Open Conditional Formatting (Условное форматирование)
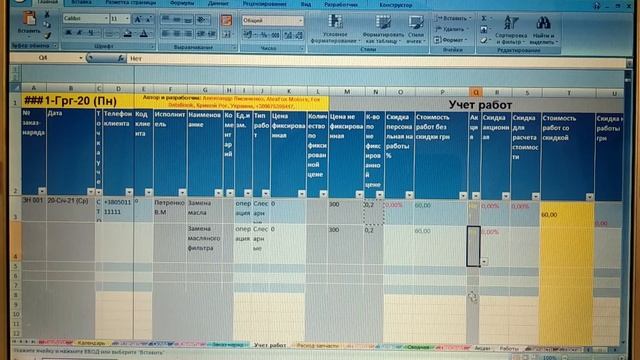 (335, 29)
